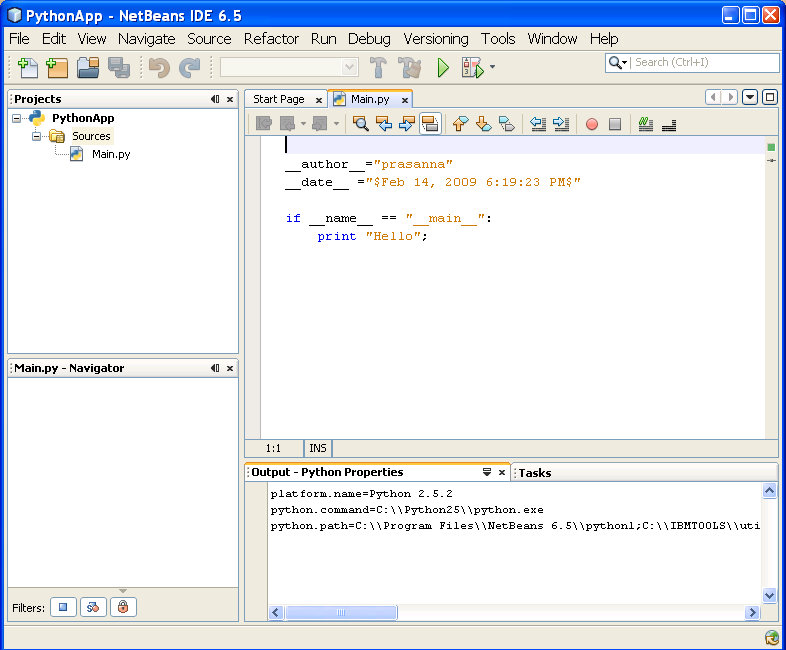Screen dimensions: 786x650
Task: Undo the last action
Action: [x=159, y=68]
